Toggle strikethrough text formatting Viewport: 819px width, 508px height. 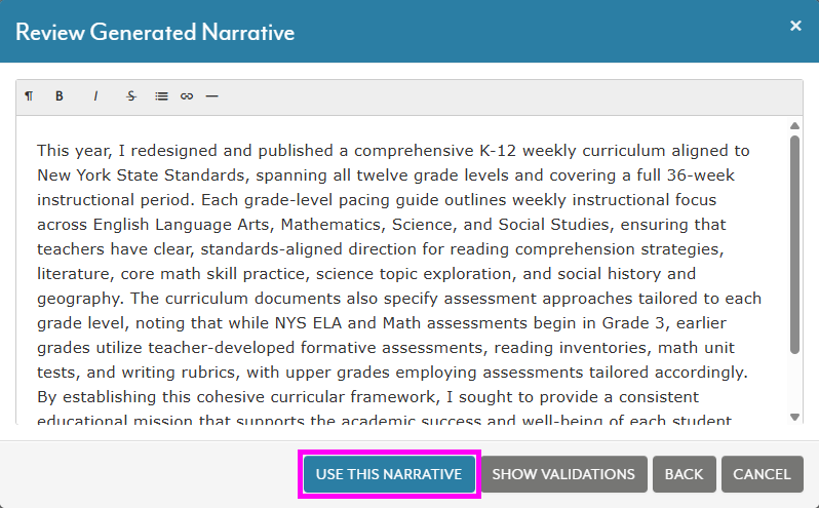point(131,96)
